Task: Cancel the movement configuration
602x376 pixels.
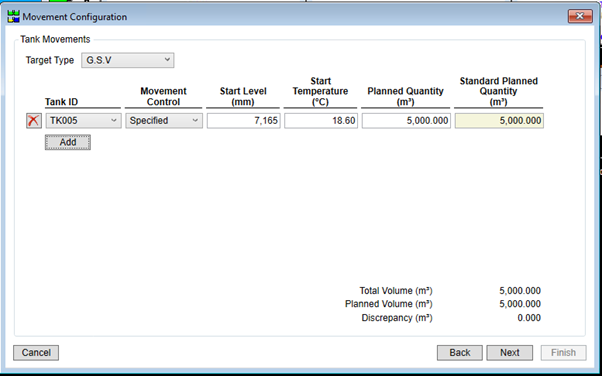Action: 36,353
